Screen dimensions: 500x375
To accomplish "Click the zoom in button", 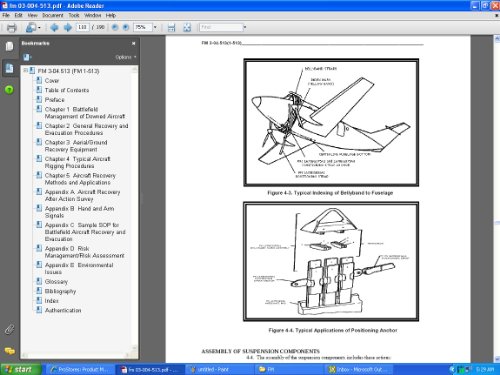I will (126, 27).
